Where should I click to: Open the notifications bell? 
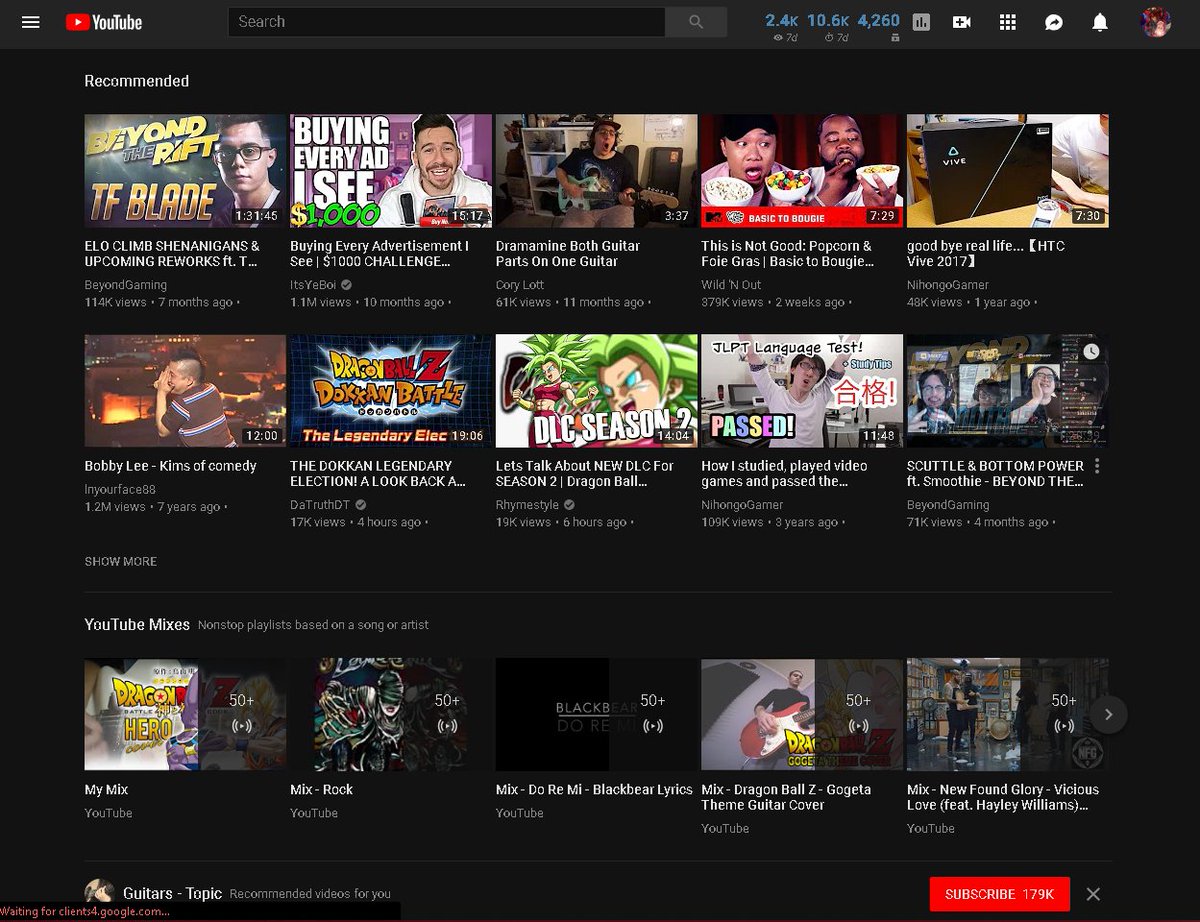click(x=1100, y=22)
